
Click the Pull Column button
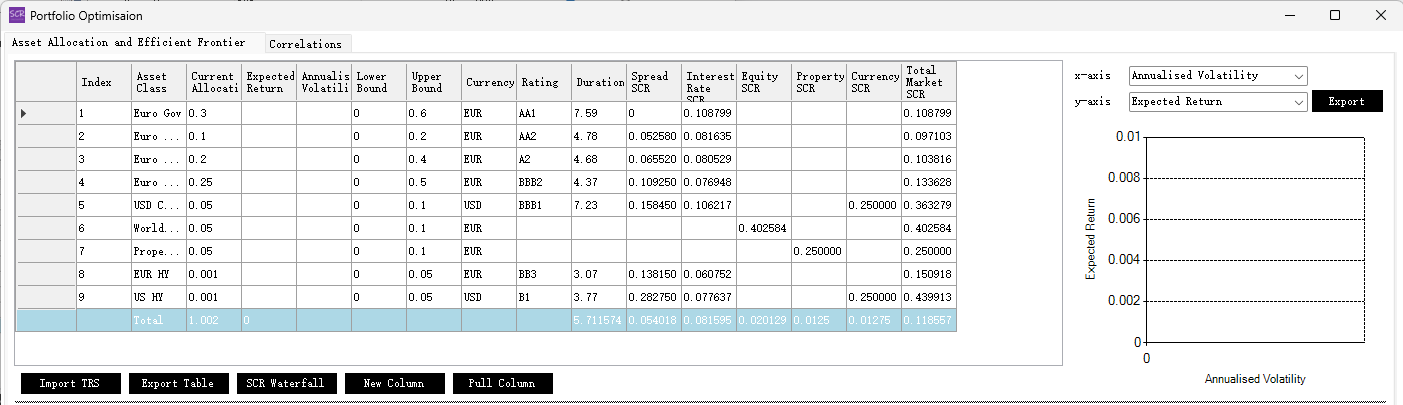pyautogui.click(x=502, y=383)
